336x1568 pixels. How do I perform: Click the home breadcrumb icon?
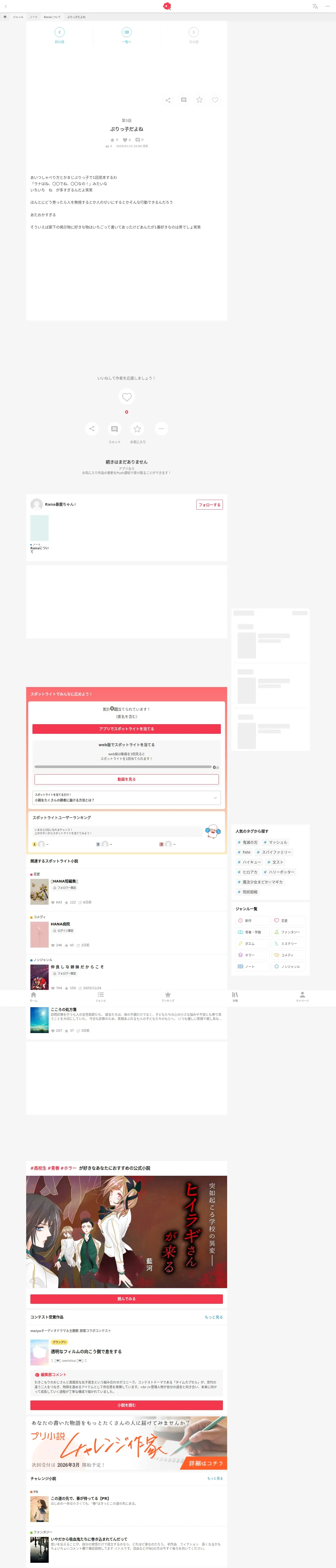5,17
